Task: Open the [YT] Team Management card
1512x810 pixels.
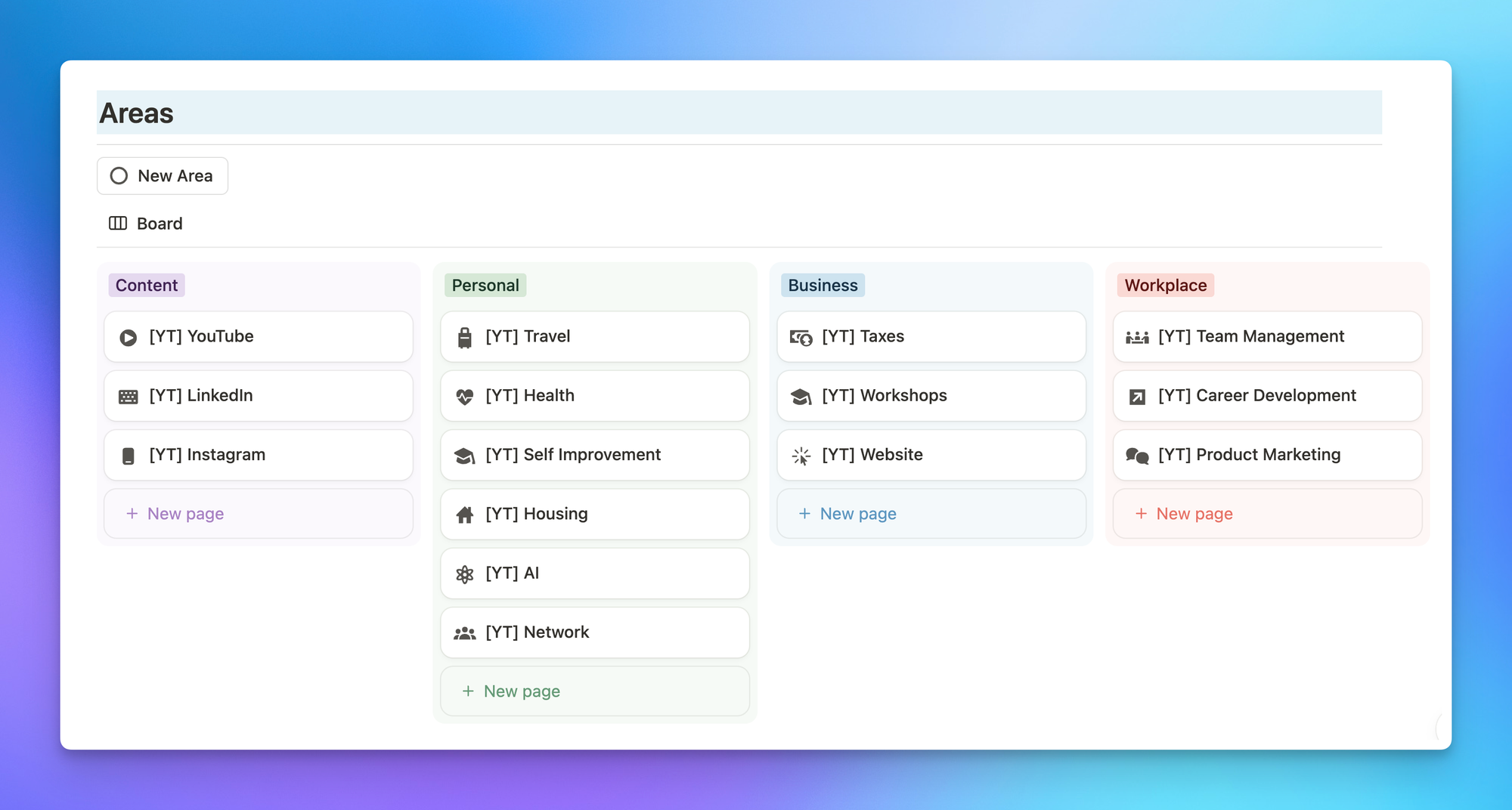Action: point(1268,337)
